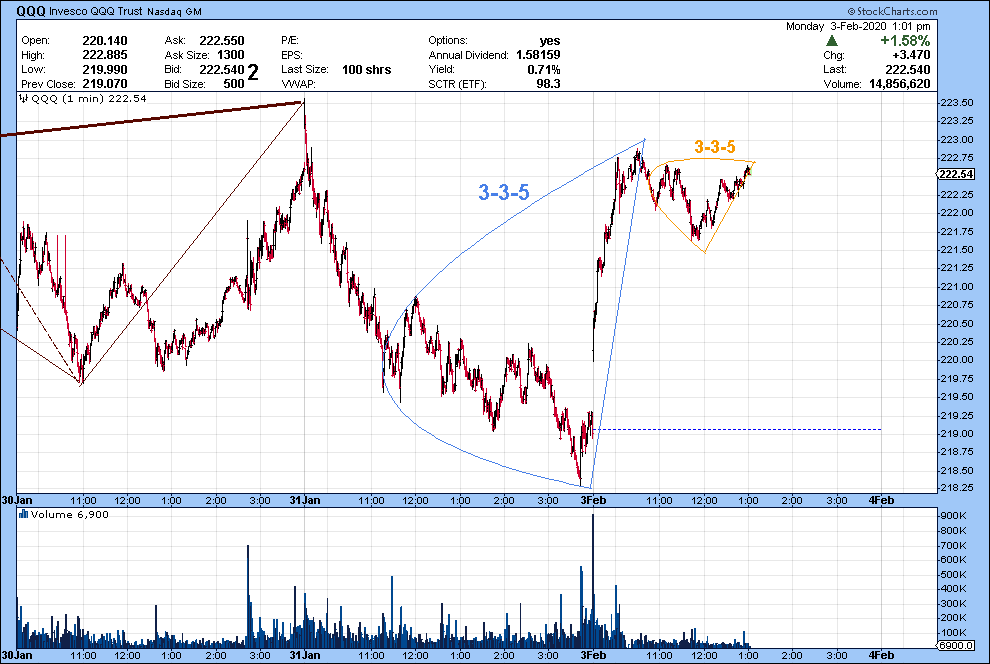The image size is (990, 664).
Task: Click the green up-triangle change indicator
Action: click(x=832, y=40)
